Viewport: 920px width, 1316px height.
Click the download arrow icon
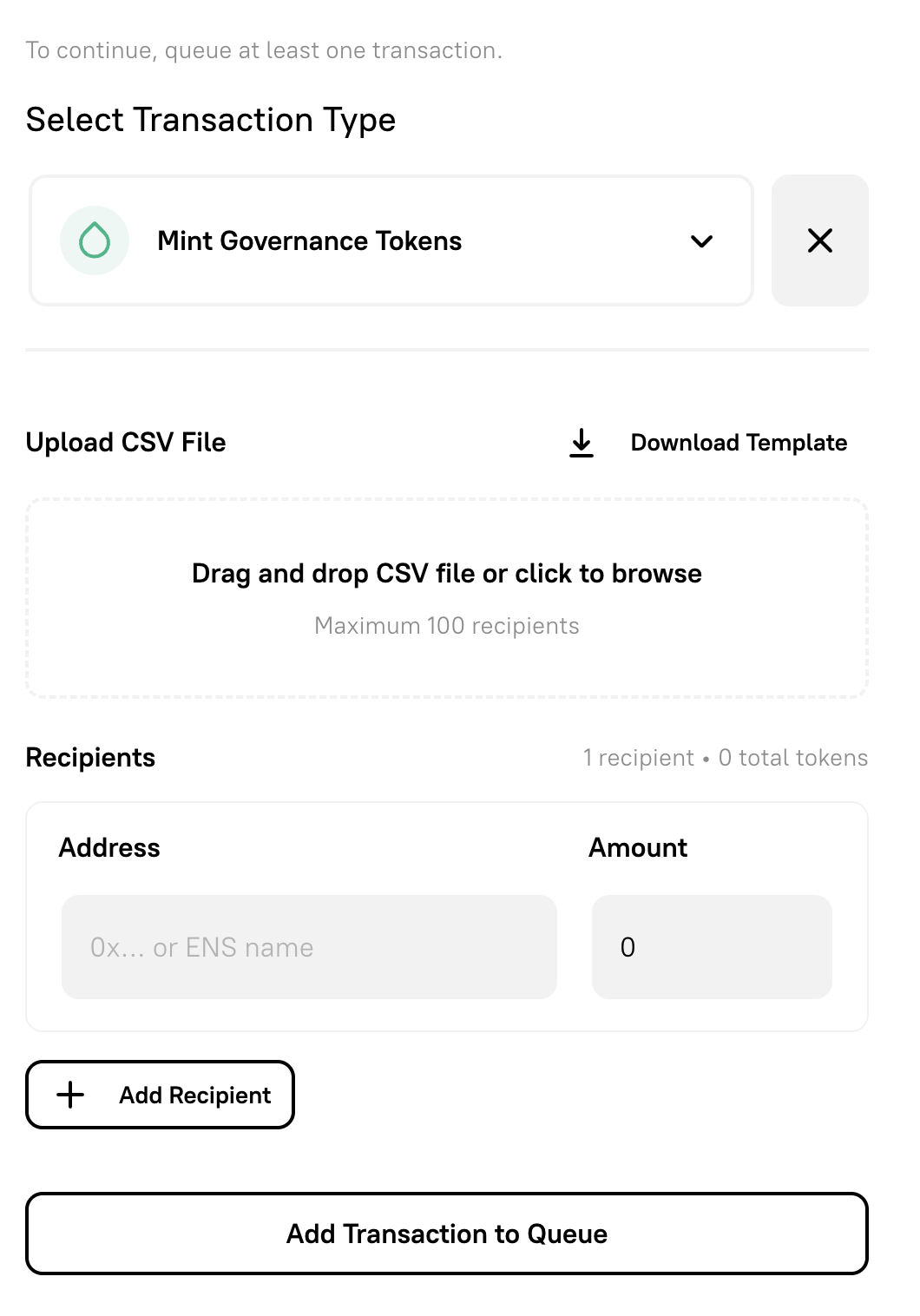(x=581, y=443)
